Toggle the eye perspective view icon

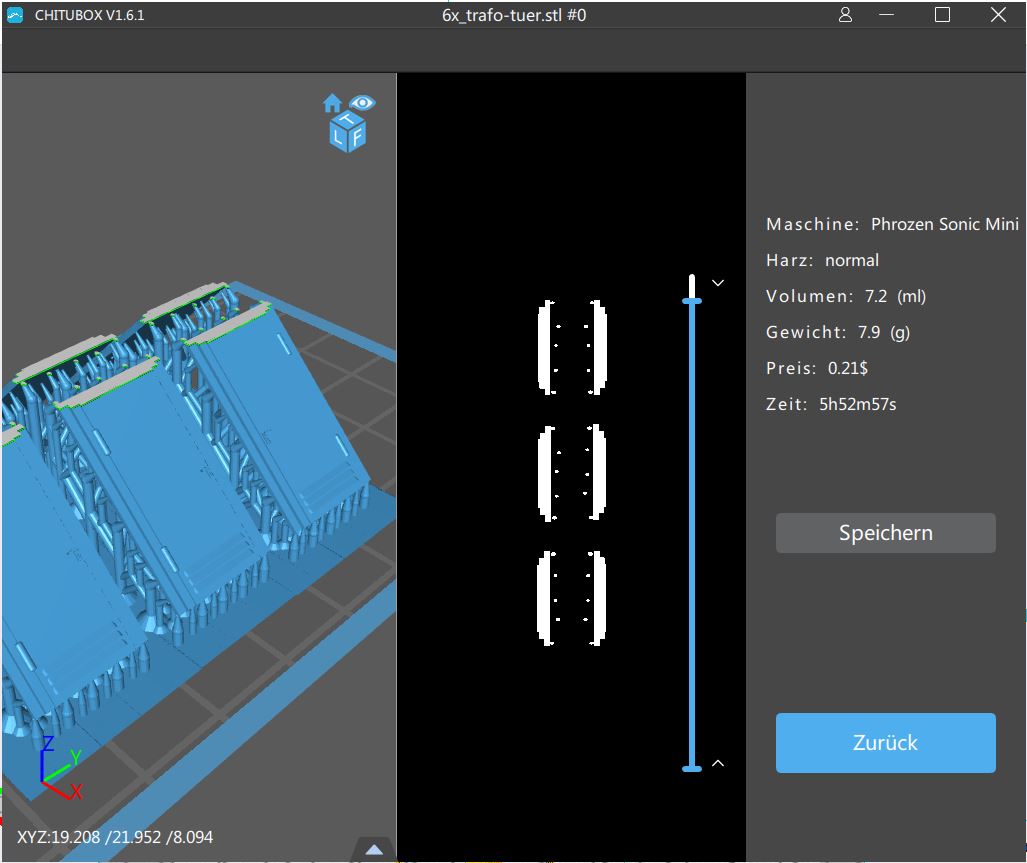pos(362,102)
